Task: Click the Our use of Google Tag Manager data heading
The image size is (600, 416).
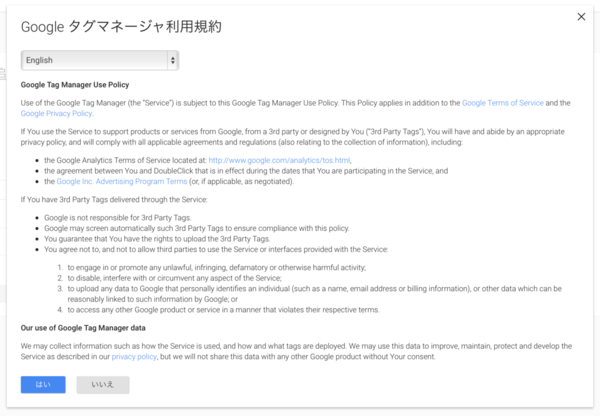Action: pos(83,328)
